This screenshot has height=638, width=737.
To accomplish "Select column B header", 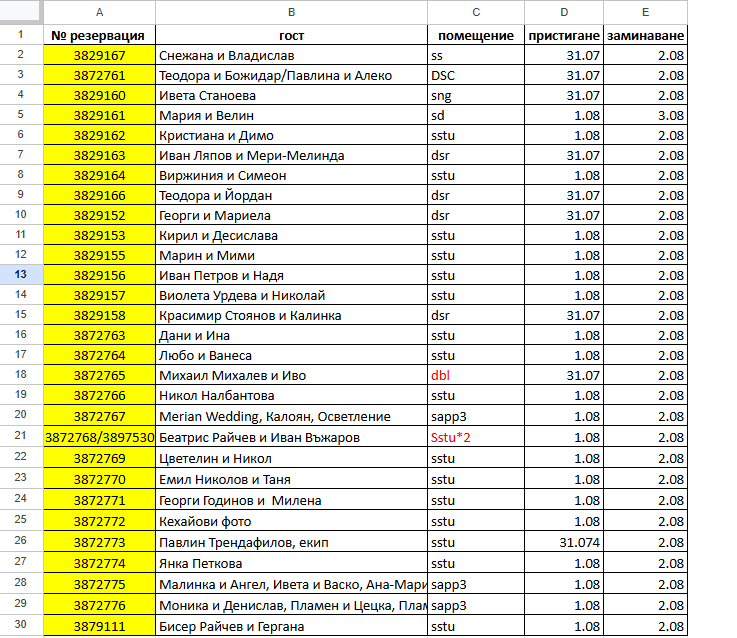I will (x=291, y=12).
